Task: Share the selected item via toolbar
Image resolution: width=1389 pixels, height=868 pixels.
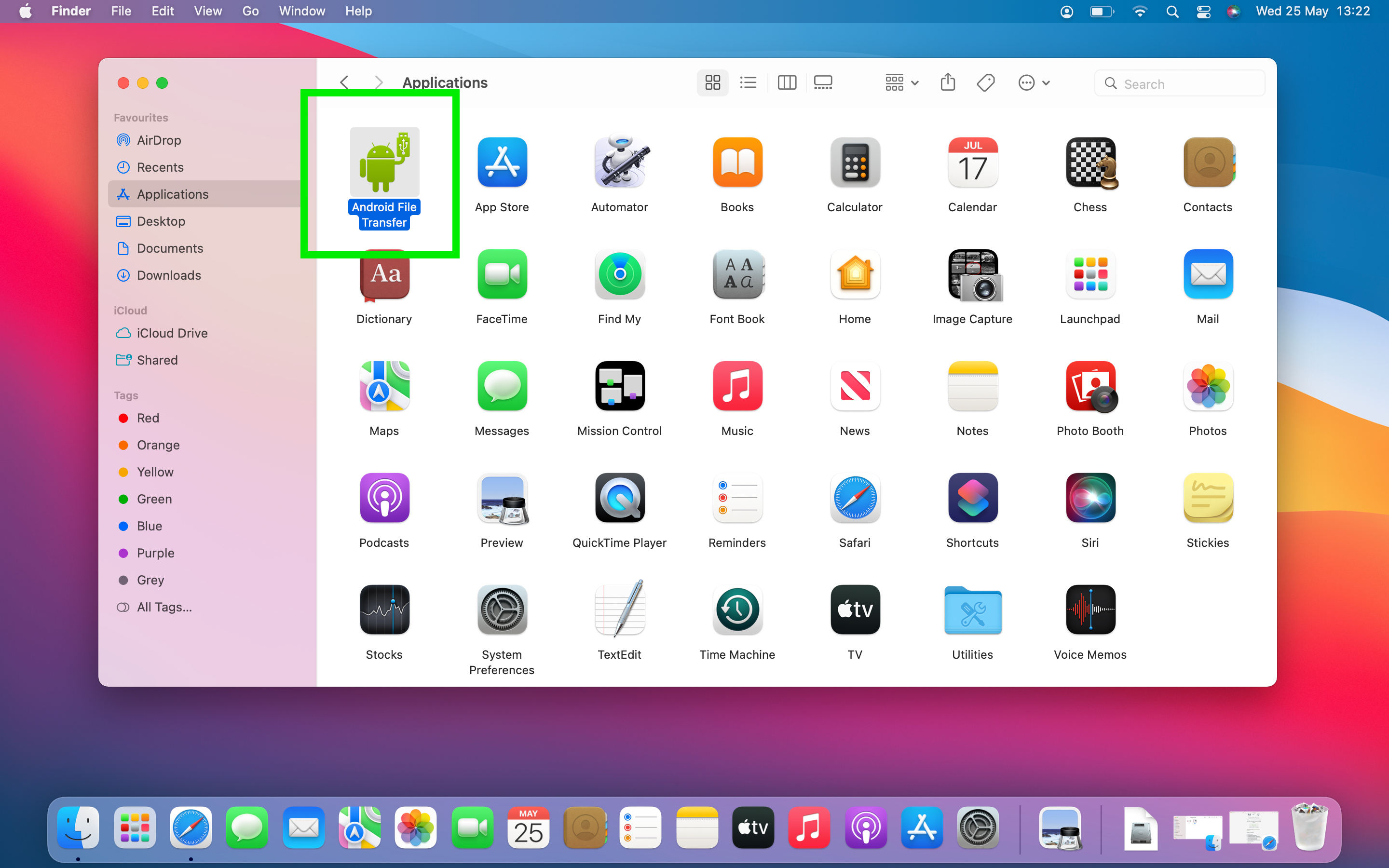Action: [x=948, y=82]
